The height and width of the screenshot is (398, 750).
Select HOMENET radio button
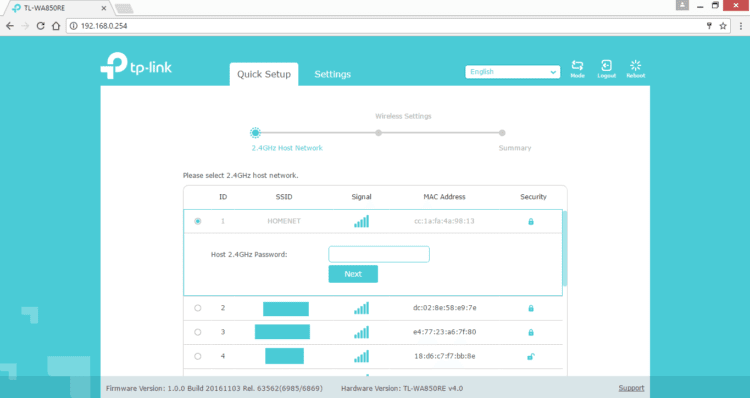(198, 221)
